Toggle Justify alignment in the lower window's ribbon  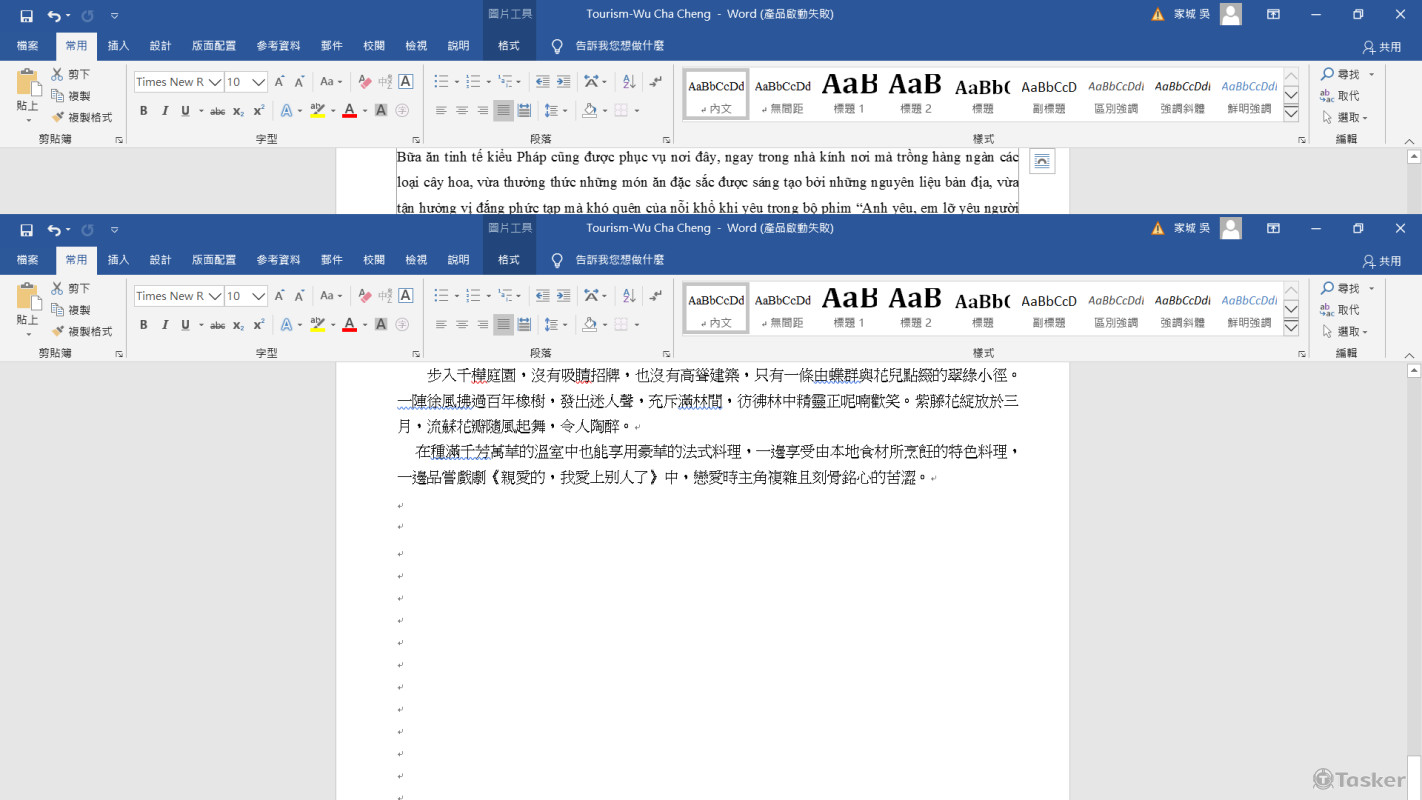[x=503, y=324]
